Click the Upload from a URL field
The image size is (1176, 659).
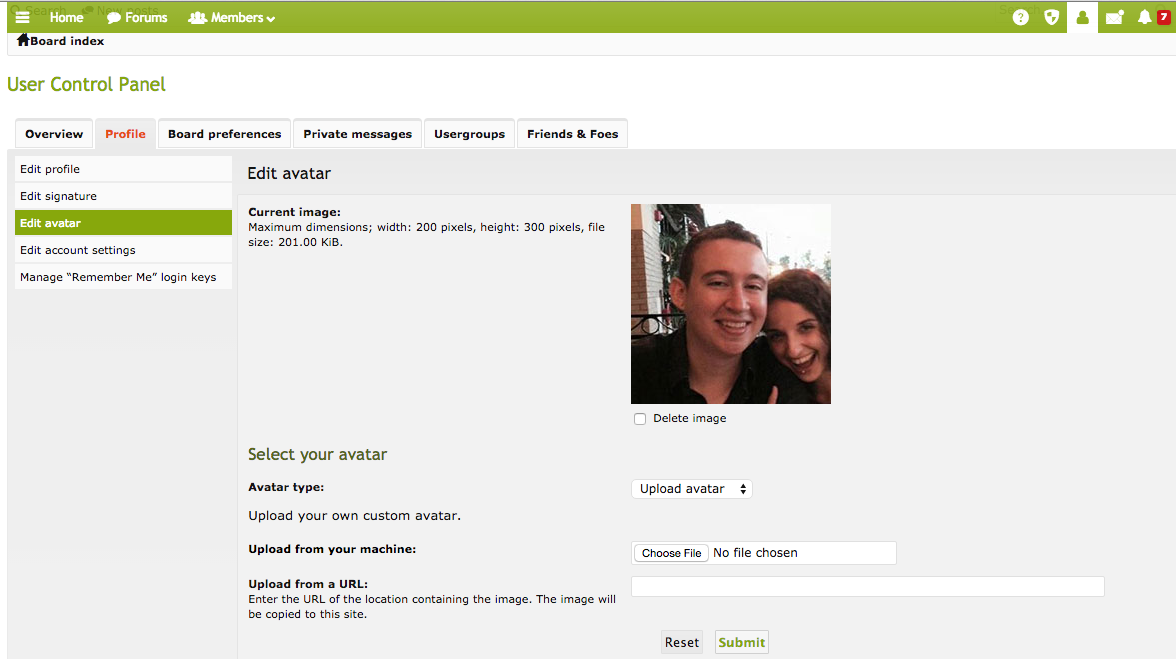click(x=867, y=587)
